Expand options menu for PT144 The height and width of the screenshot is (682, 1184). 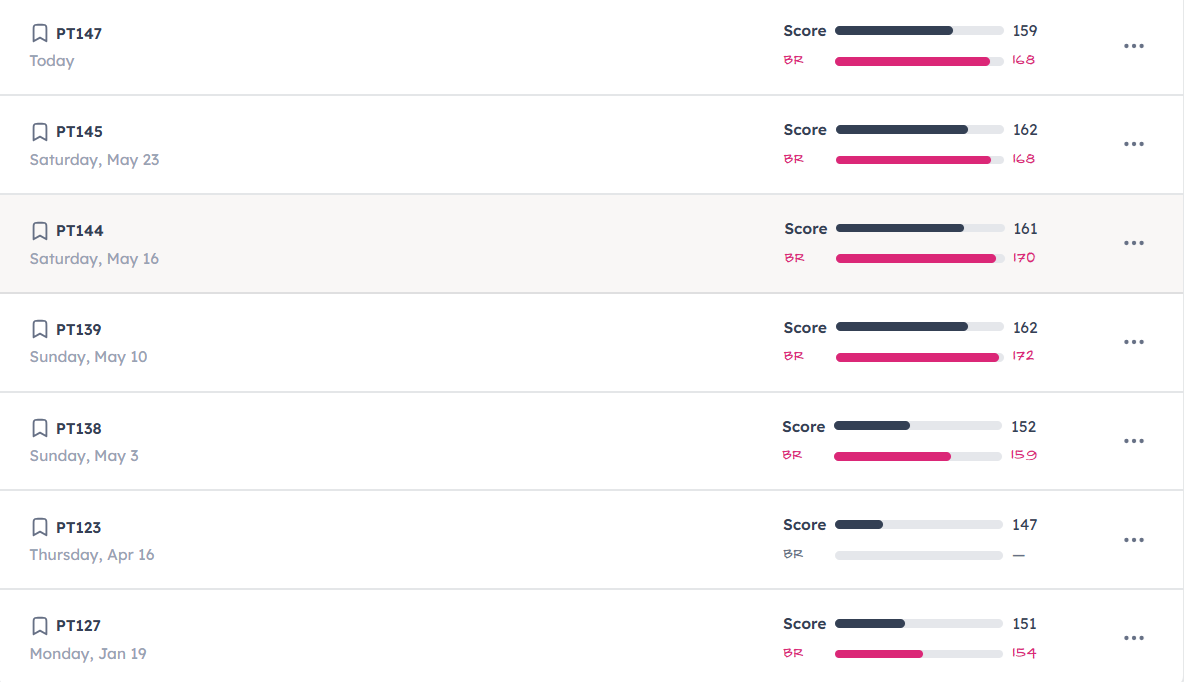1133,242
